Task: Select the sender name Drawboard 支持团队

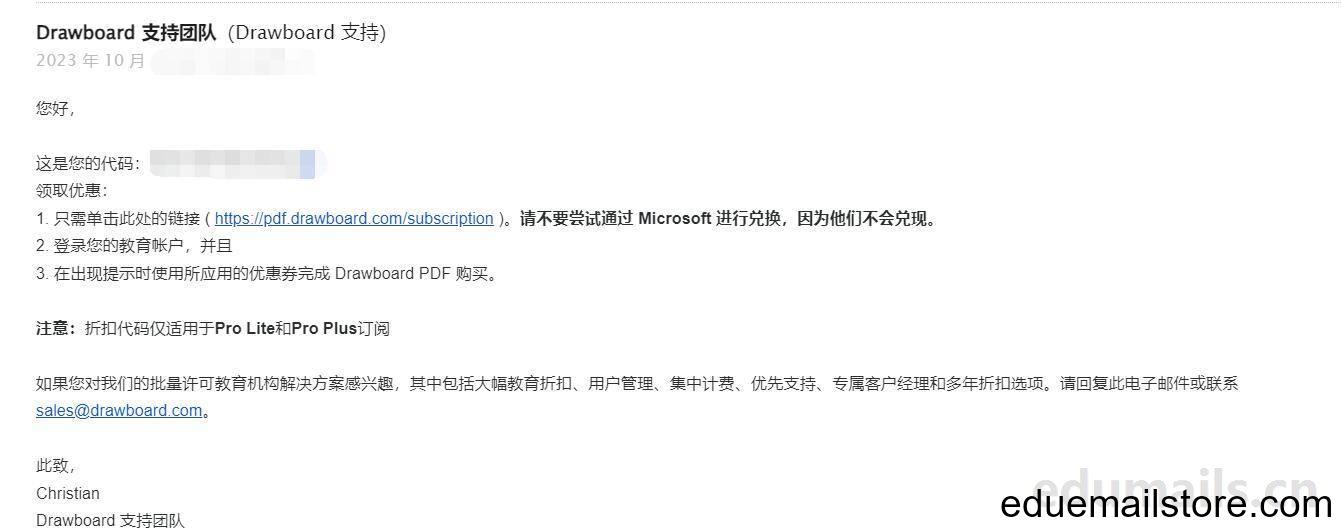Action: click(x=126, y=32)
